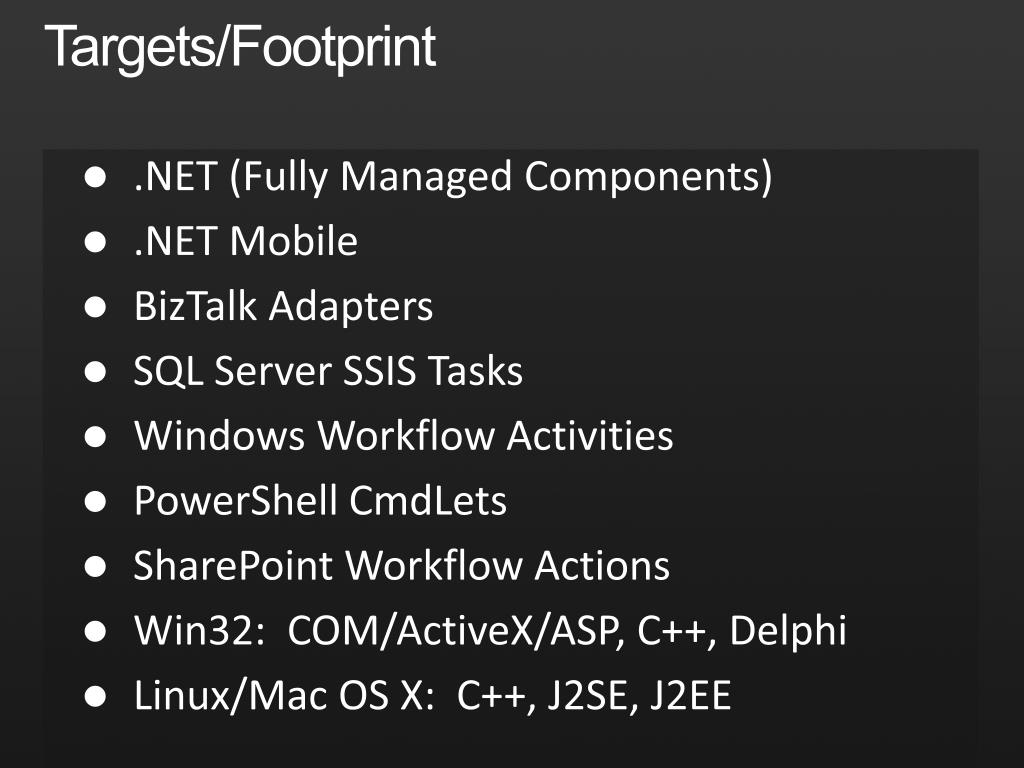Click the bullet beside .NET Mobile
This screenshot has height=768, width=1024.
click(x=95, y=242)
